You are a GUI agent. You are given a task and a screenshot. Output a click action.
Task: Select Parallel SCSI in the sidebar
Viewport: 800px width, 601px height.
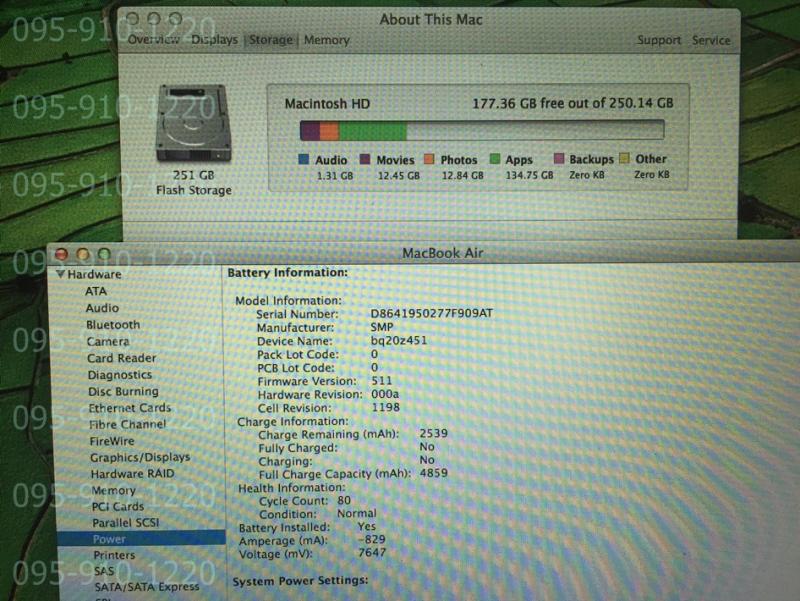[x=126, y=523]
